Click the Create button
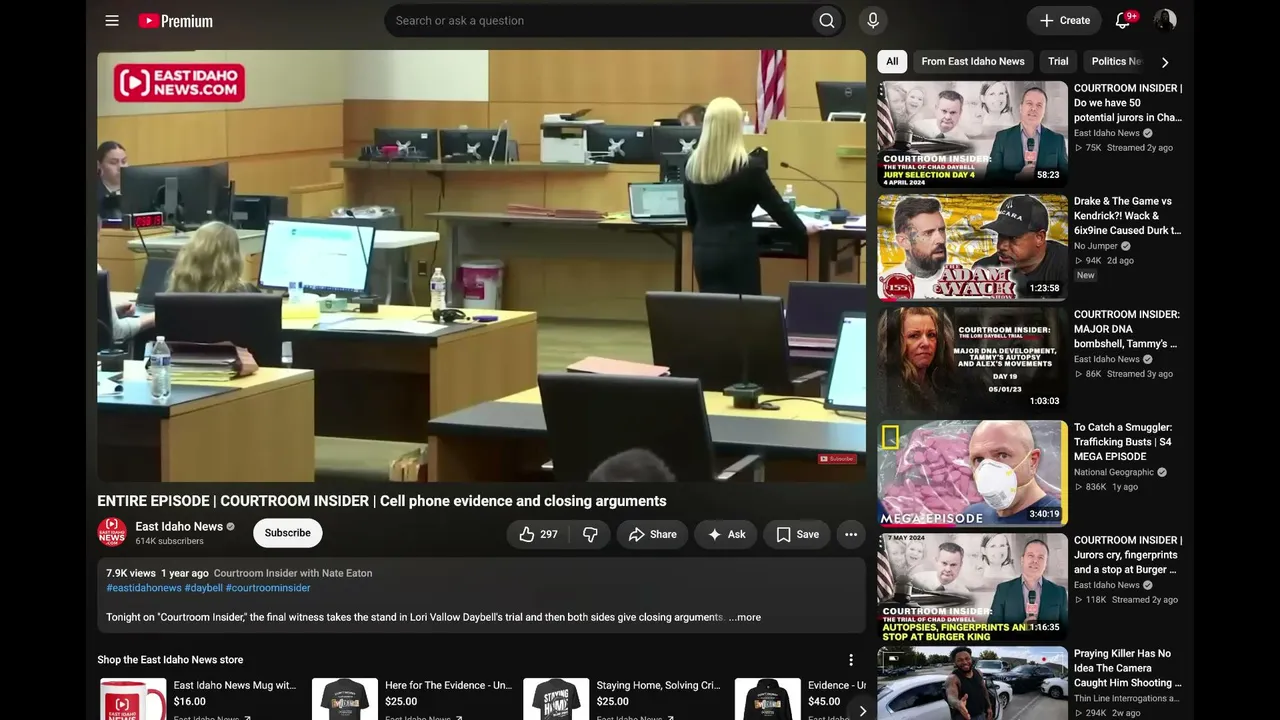The height and width of the screenshot is (720, 1280). click(1065, 20)
